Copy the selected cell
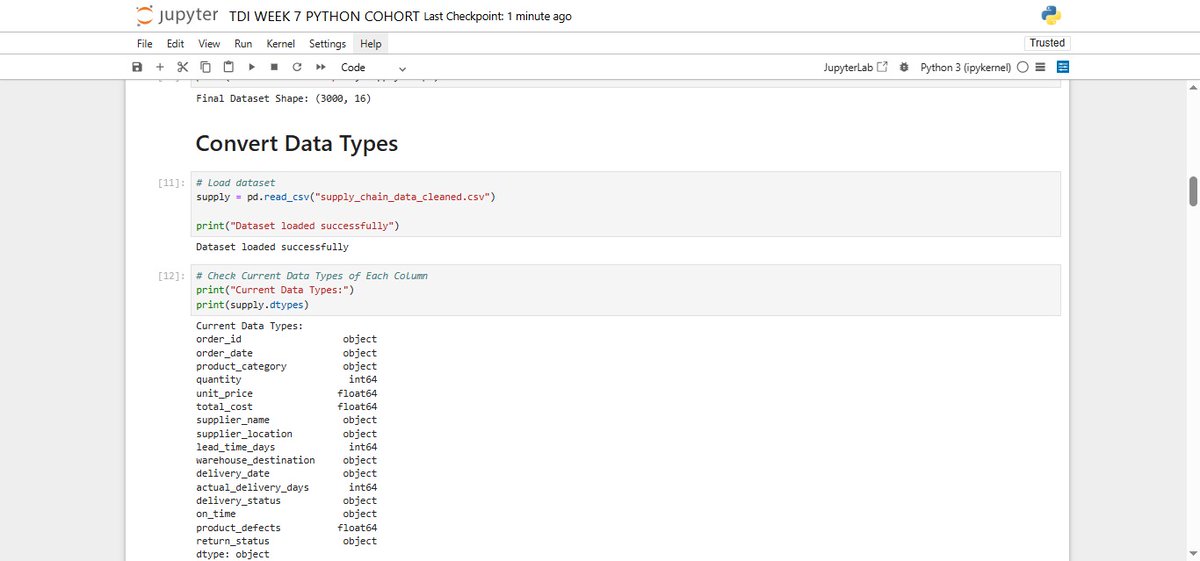The width and height of the screenshot is (1200, 561). 205,67
